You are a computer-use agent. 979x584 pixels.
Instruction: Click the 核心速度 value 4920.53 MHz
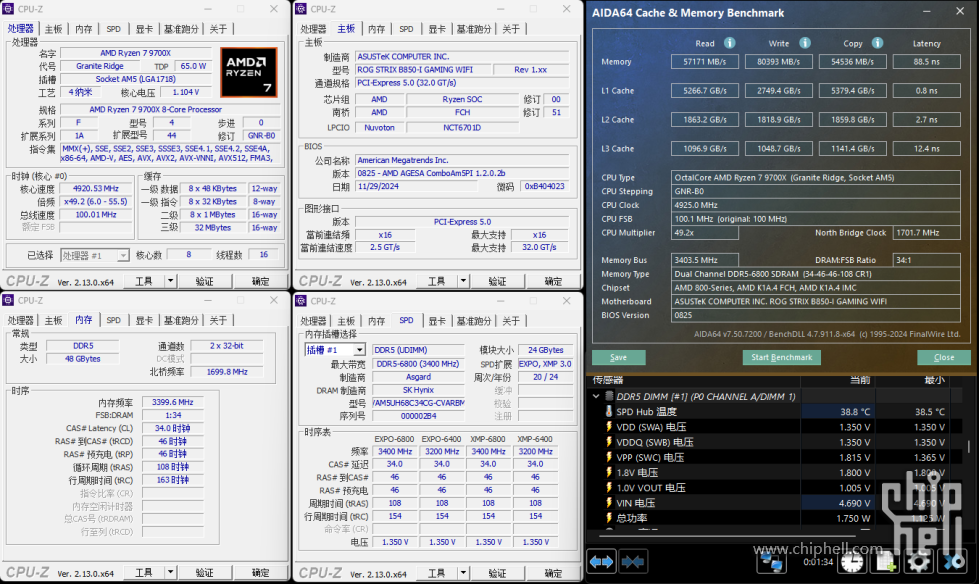[96, 189]
